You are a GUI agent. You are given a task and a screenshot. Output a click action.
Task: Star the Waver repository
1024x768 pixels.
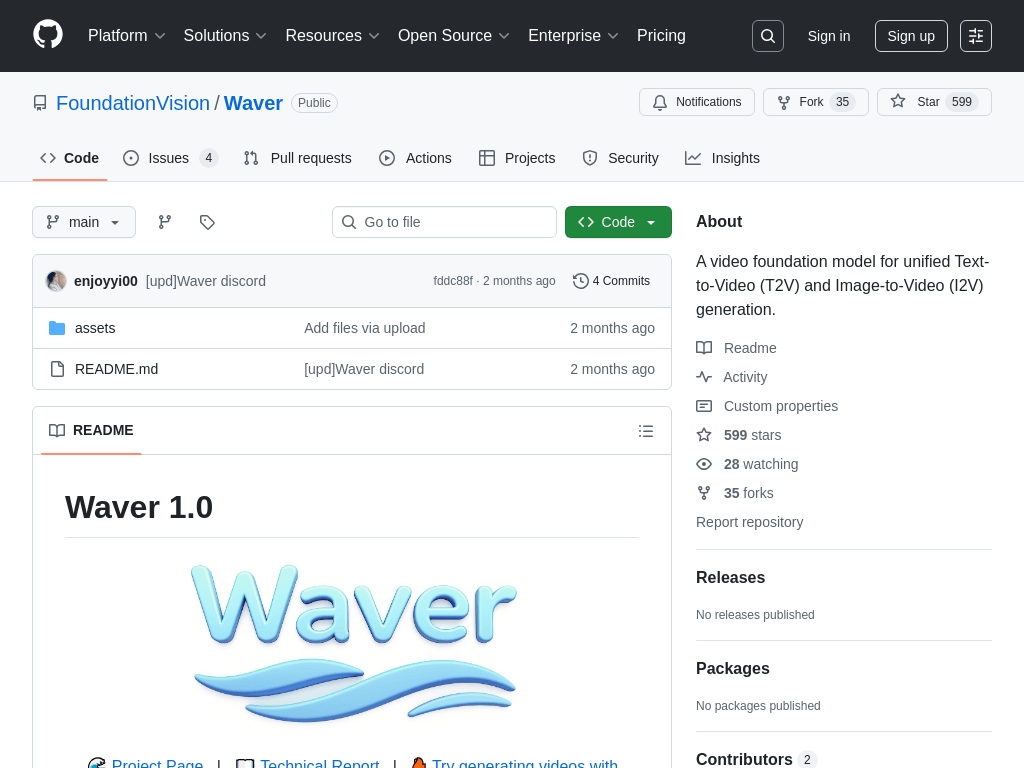pyautogui.click(x=933, y=102)
